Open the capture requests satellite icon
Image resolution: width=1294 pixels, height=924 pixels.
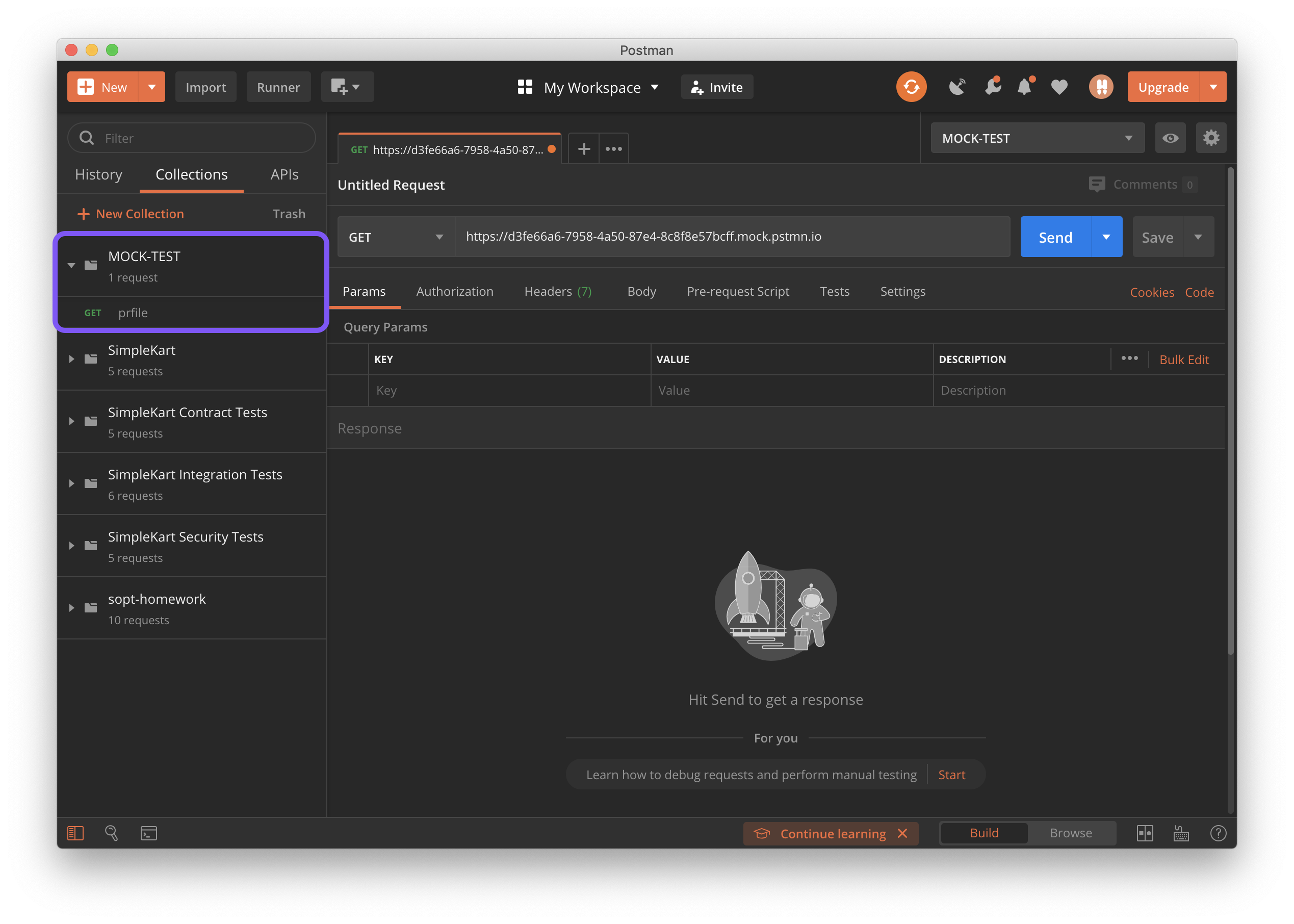(x=957, y=87)
